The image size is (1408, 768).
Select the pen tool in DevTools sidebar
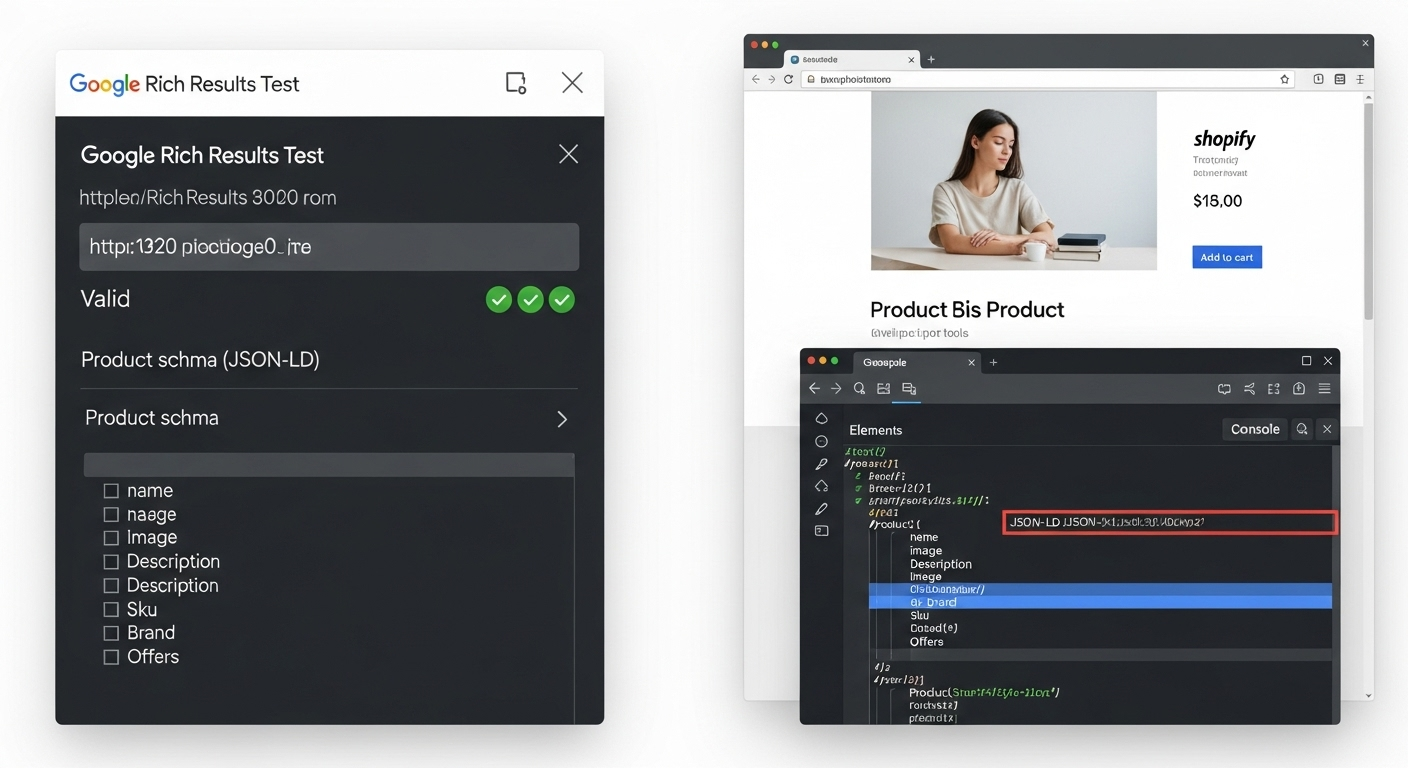pos(821,509)
